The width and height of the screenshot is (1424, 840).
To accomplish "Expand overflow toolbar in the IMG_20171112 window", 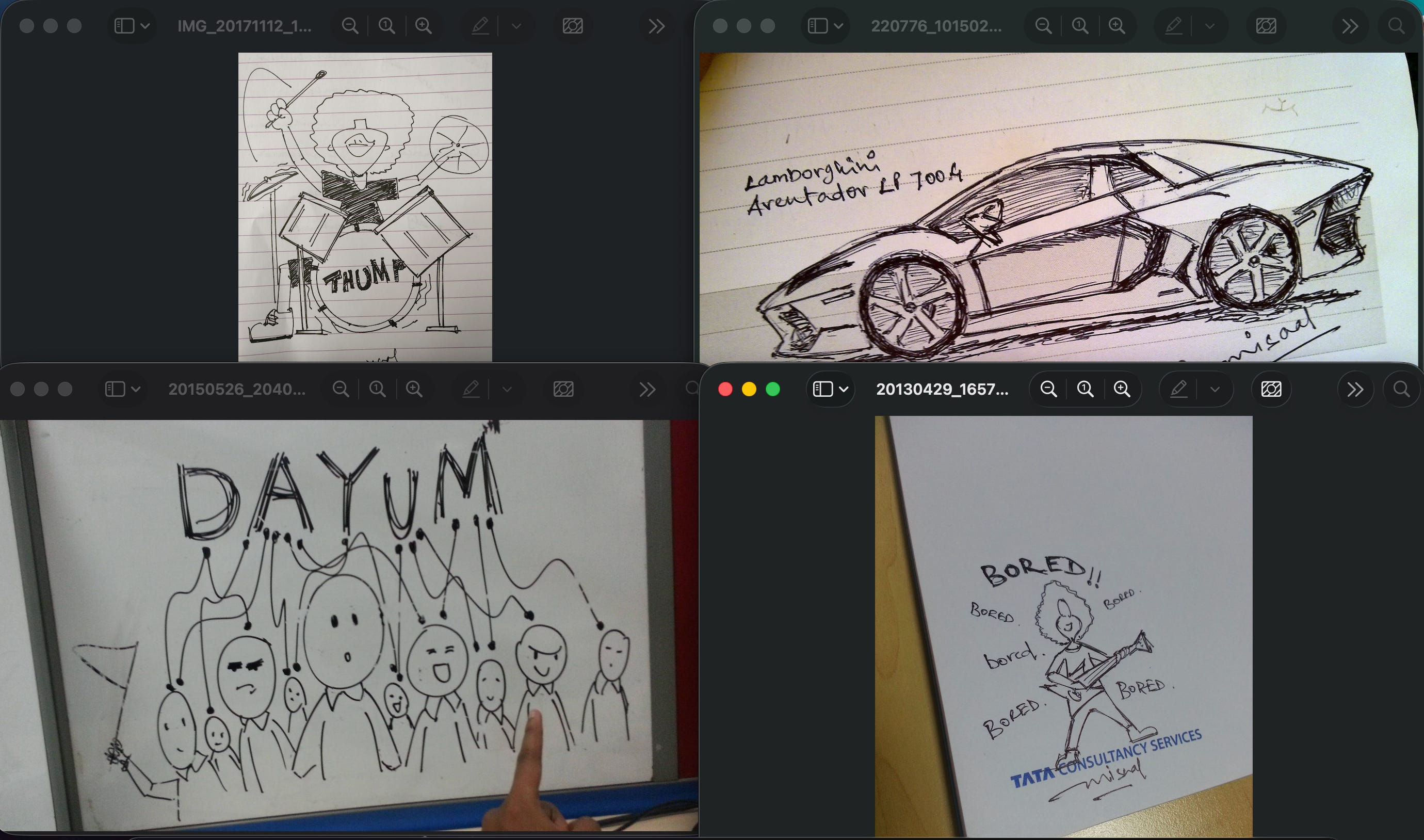I will (656, 26).
